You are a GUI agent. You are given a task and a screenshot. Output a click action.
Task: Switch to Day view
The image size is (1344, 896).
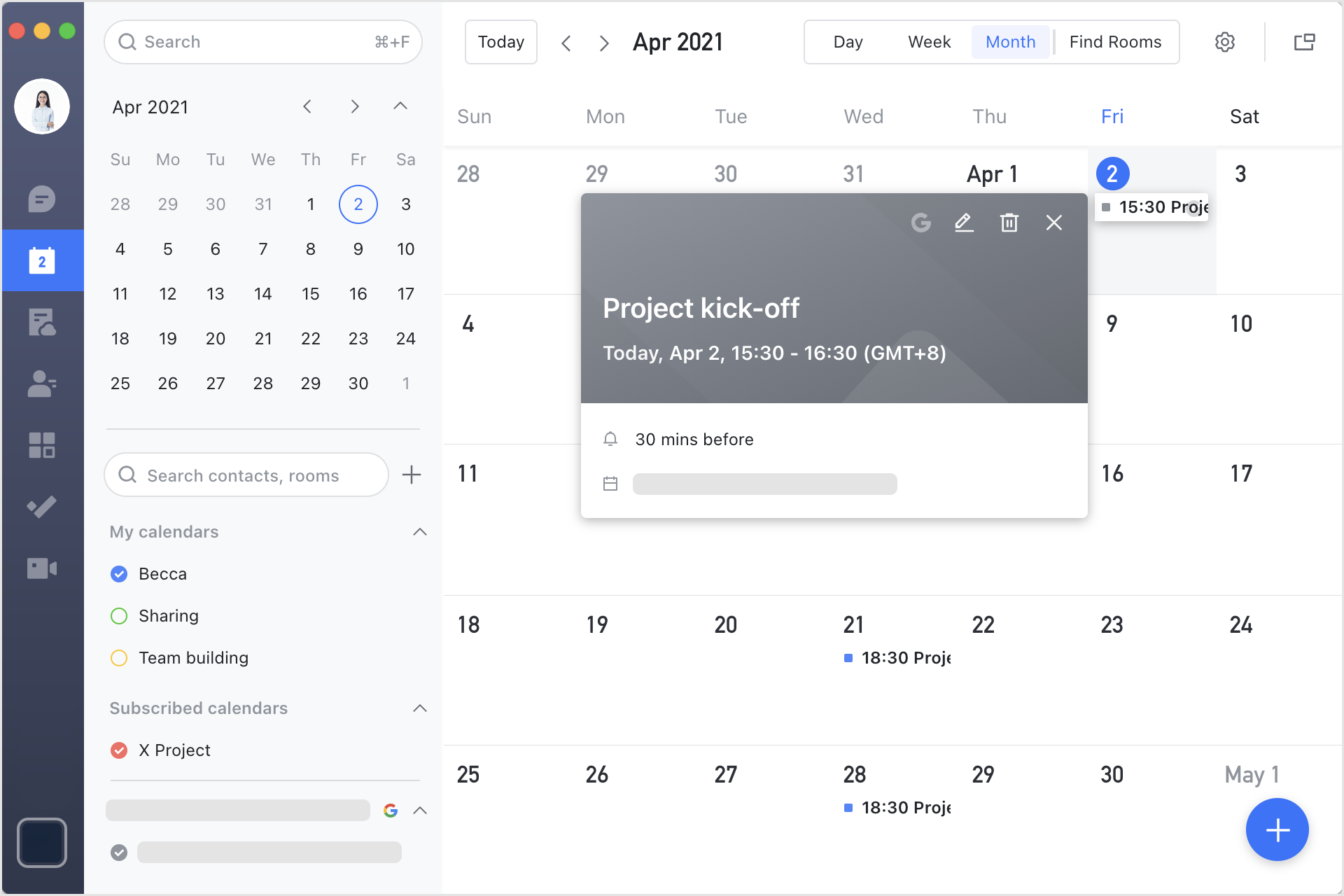[848, 41]
